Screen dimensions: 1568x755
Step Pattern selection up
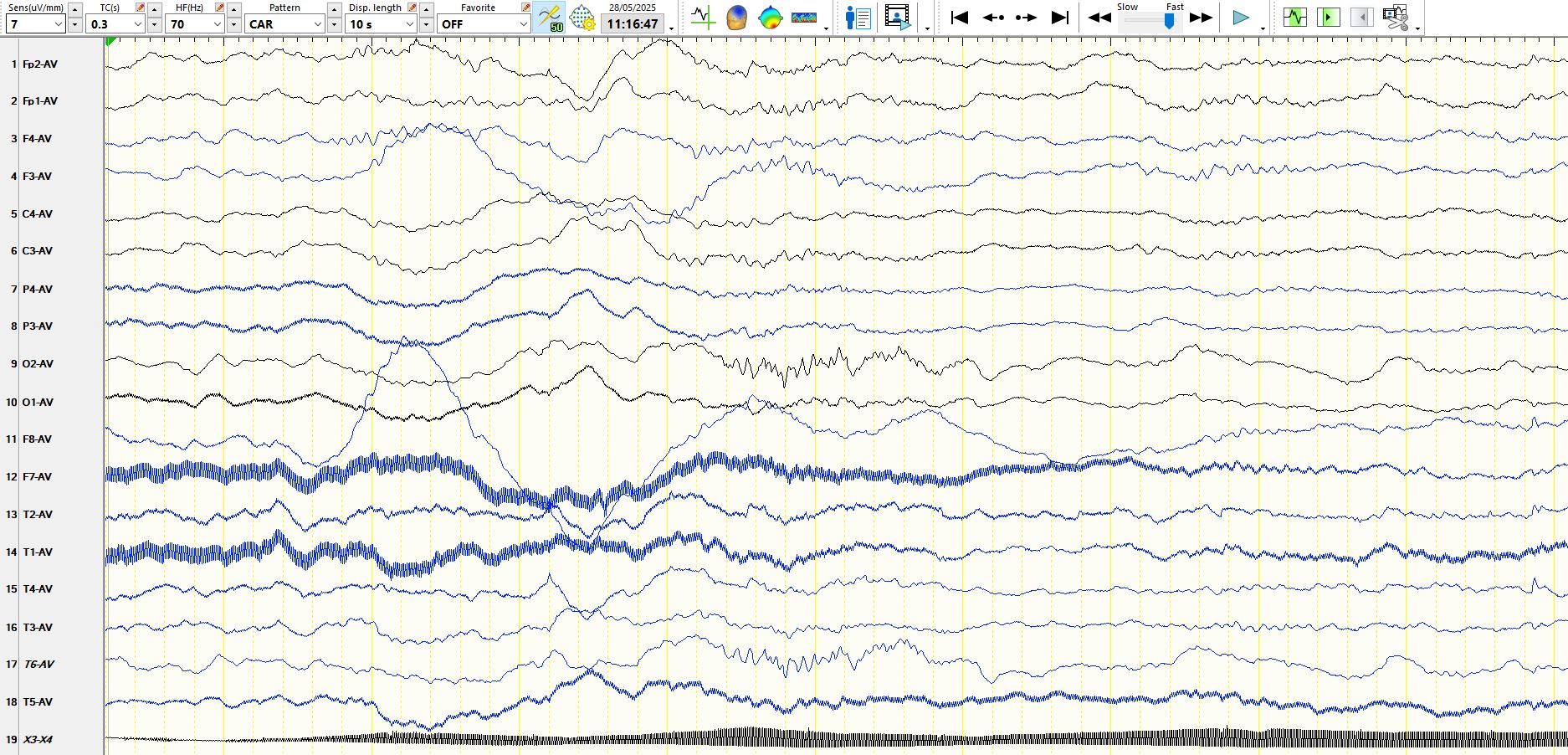pyautogui.click(x=335, y=9)
